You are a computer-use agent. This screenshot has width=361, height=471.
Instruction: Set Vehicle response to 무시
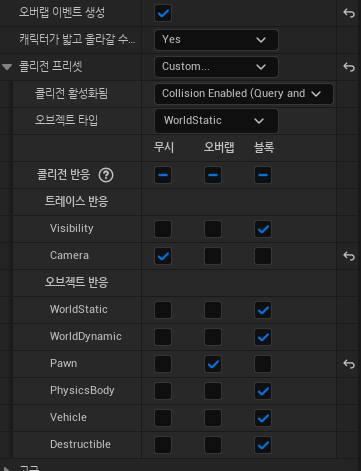pyautogui.click(x=163, y=418)
